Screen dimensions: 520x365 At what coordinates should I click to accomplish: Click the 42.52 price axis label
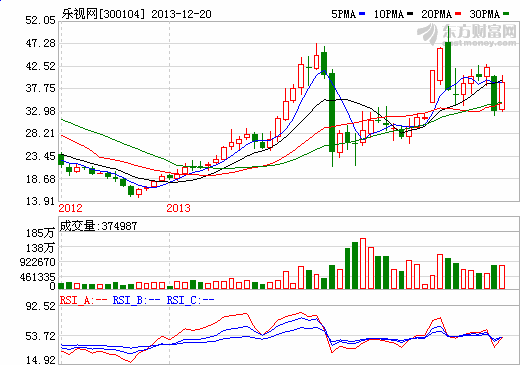[41, 66]
